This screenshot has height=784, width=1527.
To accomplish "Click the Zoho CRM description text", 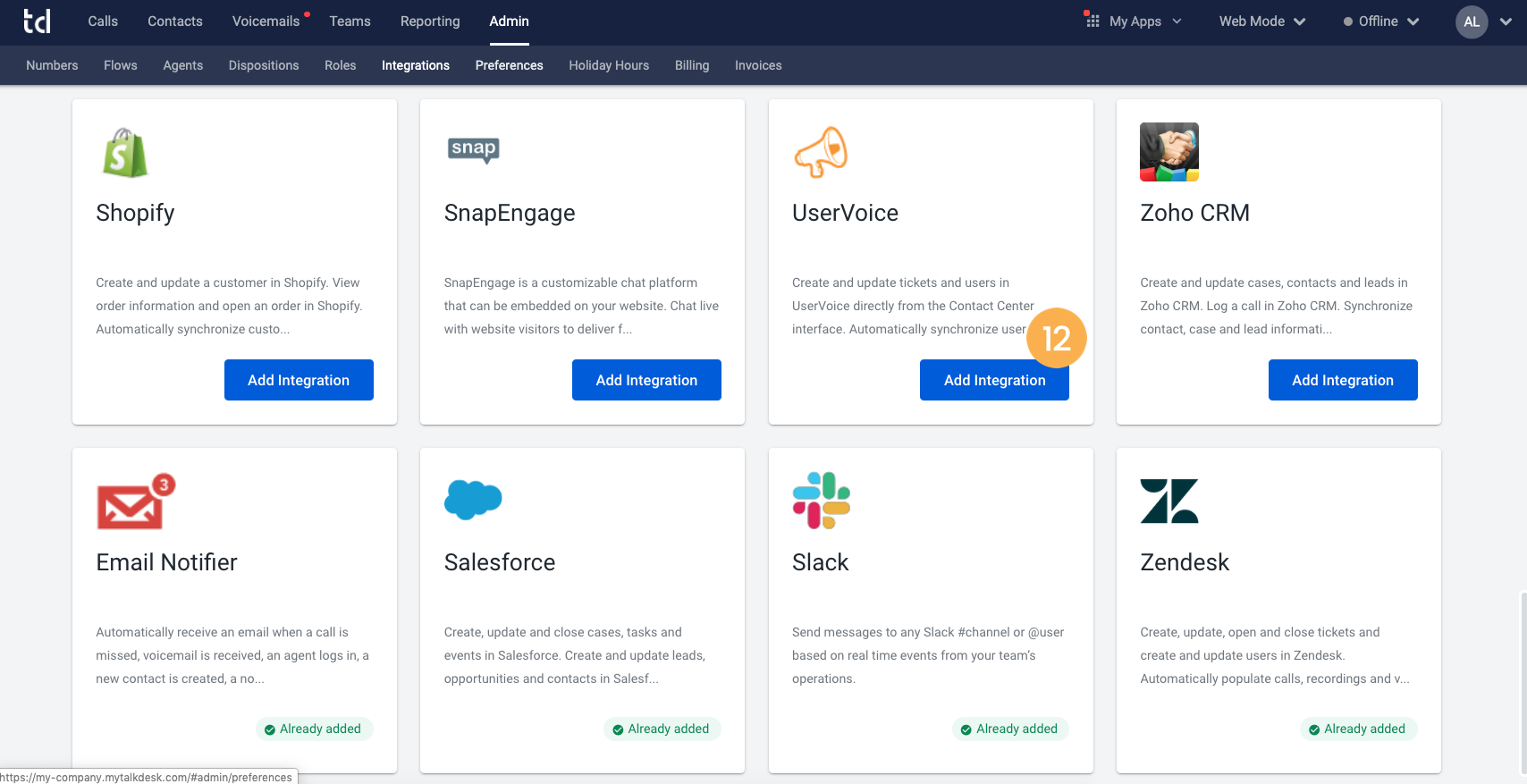I will click(x=1276, y=306).
